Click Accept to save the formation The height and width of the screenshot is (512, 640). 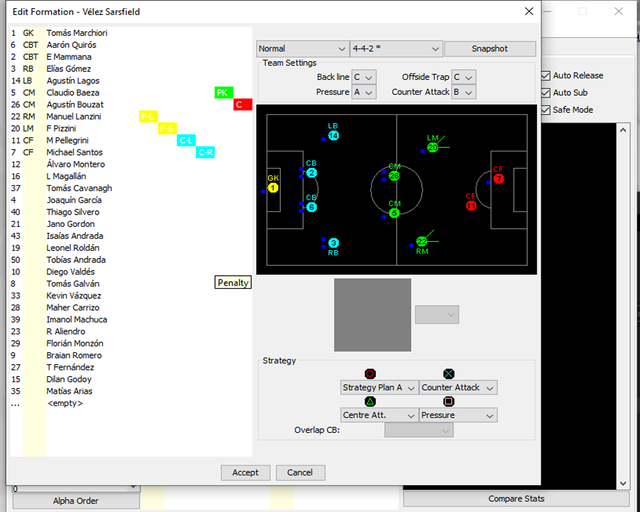(x=245, y=472)
